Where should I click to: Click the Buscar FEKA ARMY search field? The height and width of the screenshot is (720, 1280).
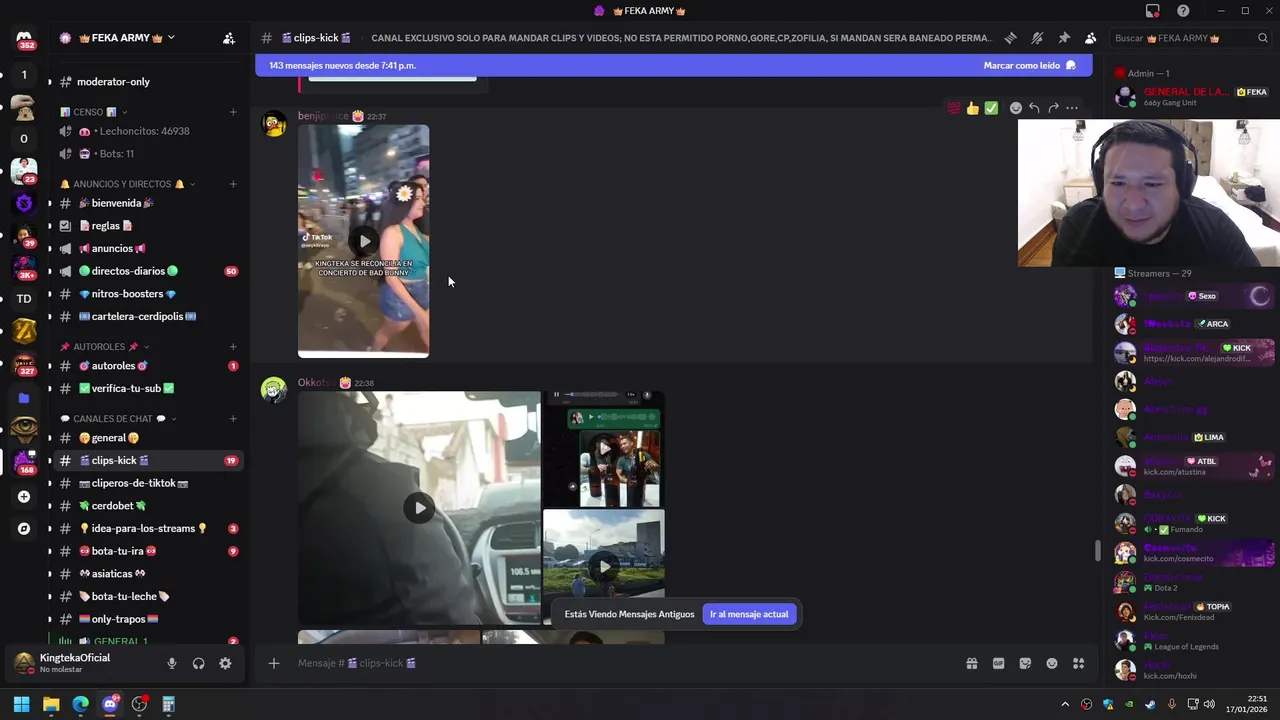click(x=1192, y=38)
